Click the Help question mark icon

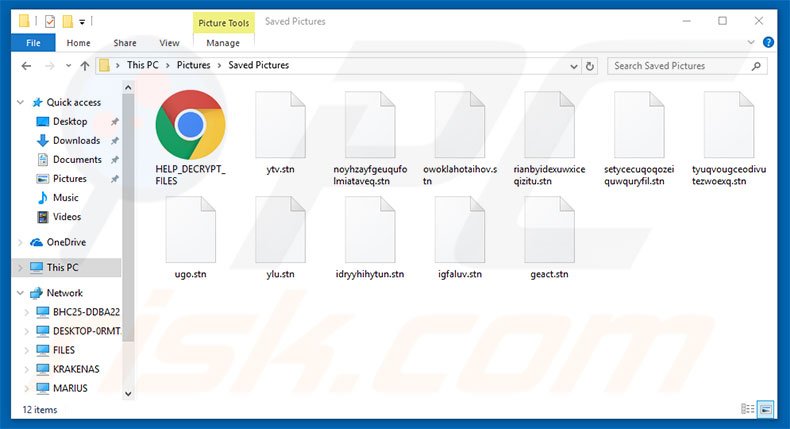click(x=768, y=43)
